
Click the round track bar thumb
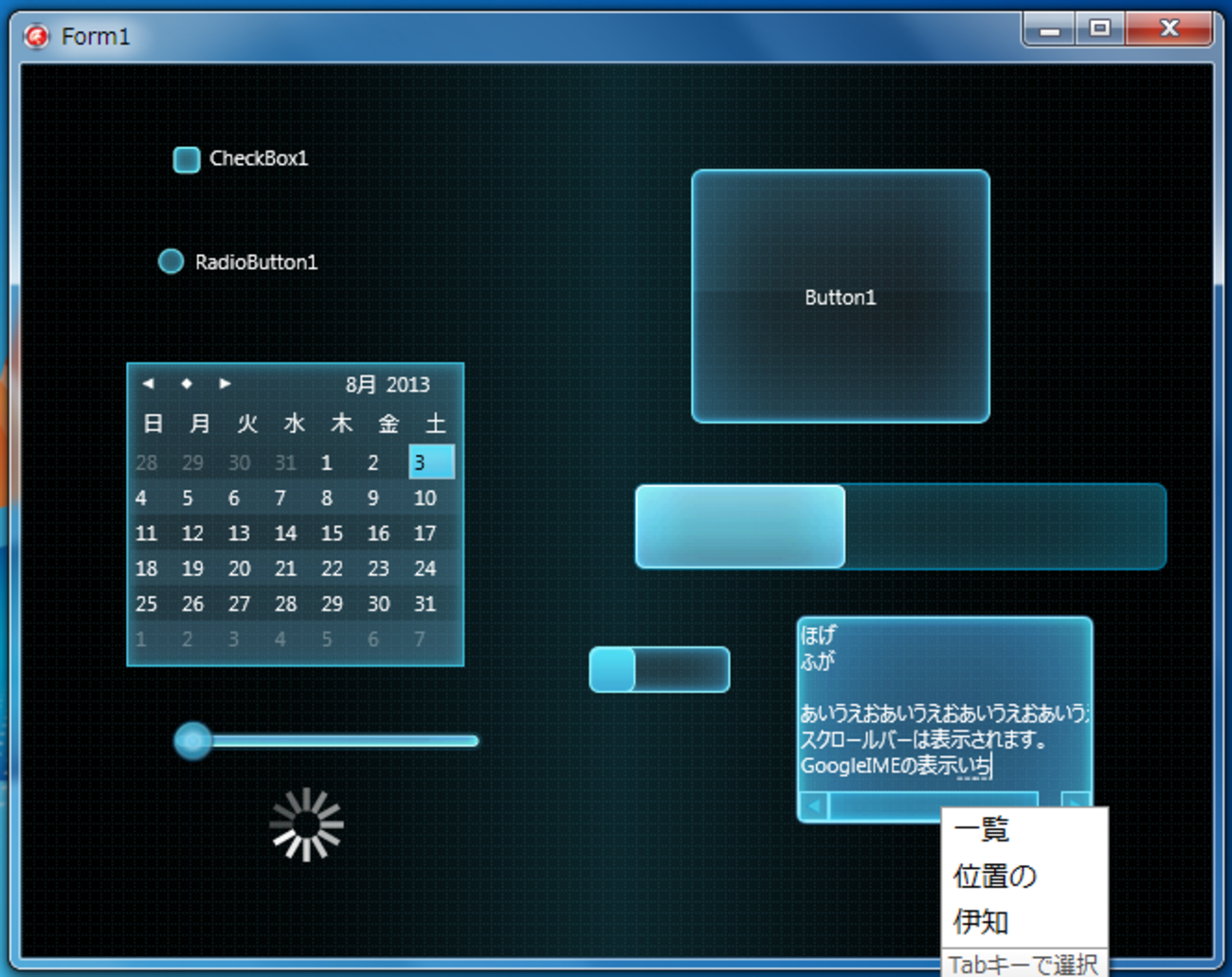point(192,740)
